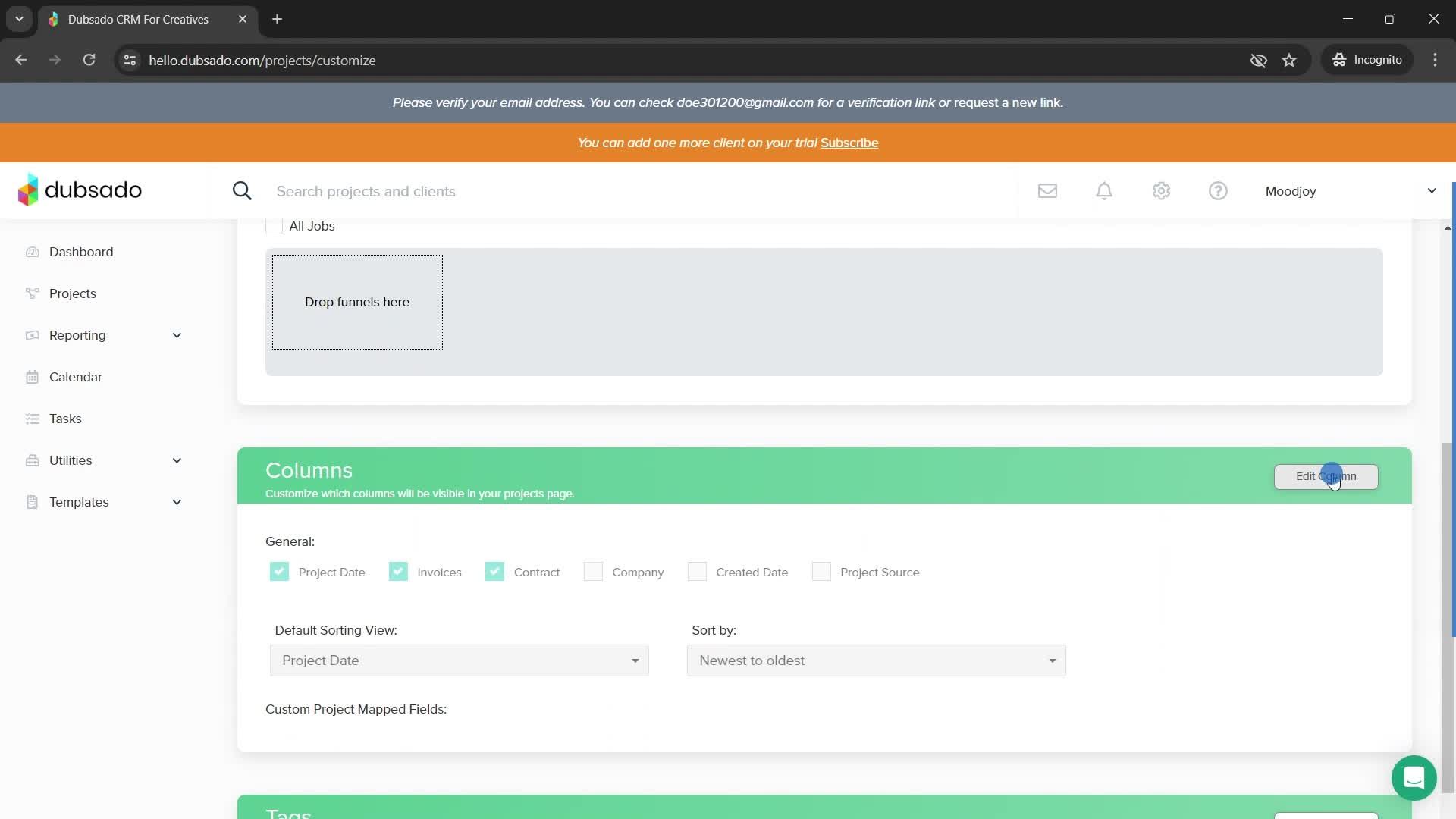Image resolution: width=1456 pixels, height=819 pixels.
Task: Expand the Reporting menu chevron
Action: click(177, 335)
